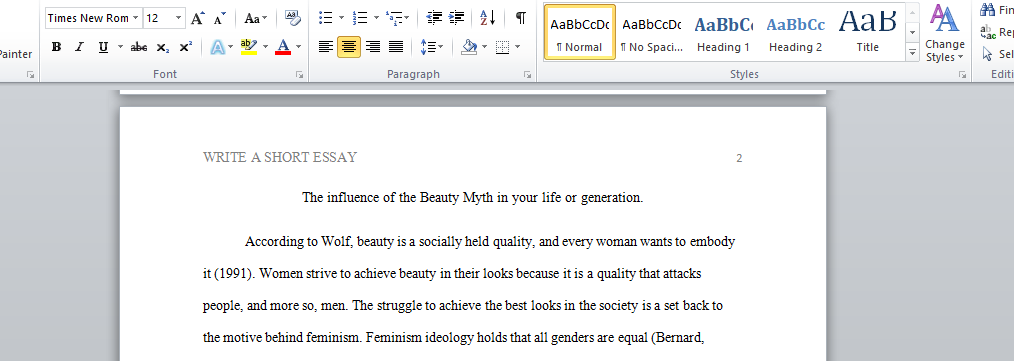This screenshot has height=361, width=1014.
Task: Click Decrease Indent icon
Action: [435, 18]
